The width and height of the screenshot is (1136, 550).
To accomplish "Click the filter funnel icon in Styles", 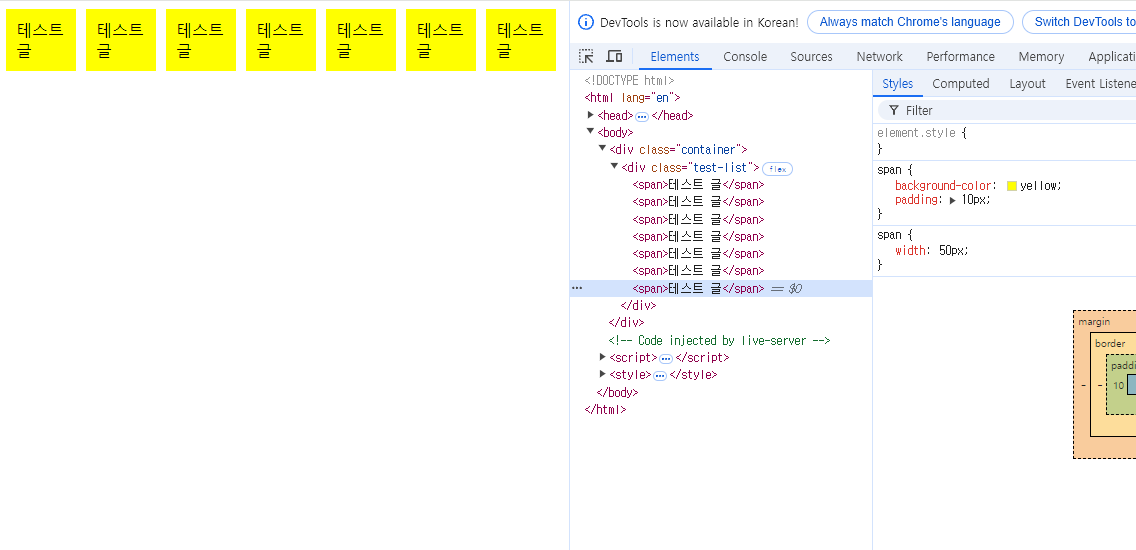I will (x=894, y=110).
